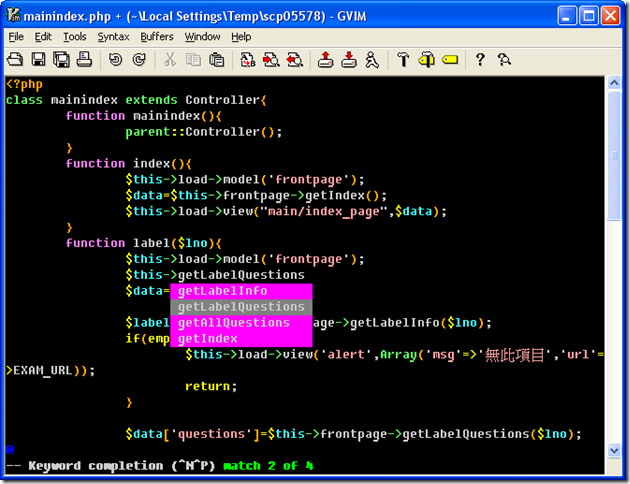This screenshot has width=630, height=484.
Task: Click 'function mainindex(){' line
Action: [x=143, y=116]
